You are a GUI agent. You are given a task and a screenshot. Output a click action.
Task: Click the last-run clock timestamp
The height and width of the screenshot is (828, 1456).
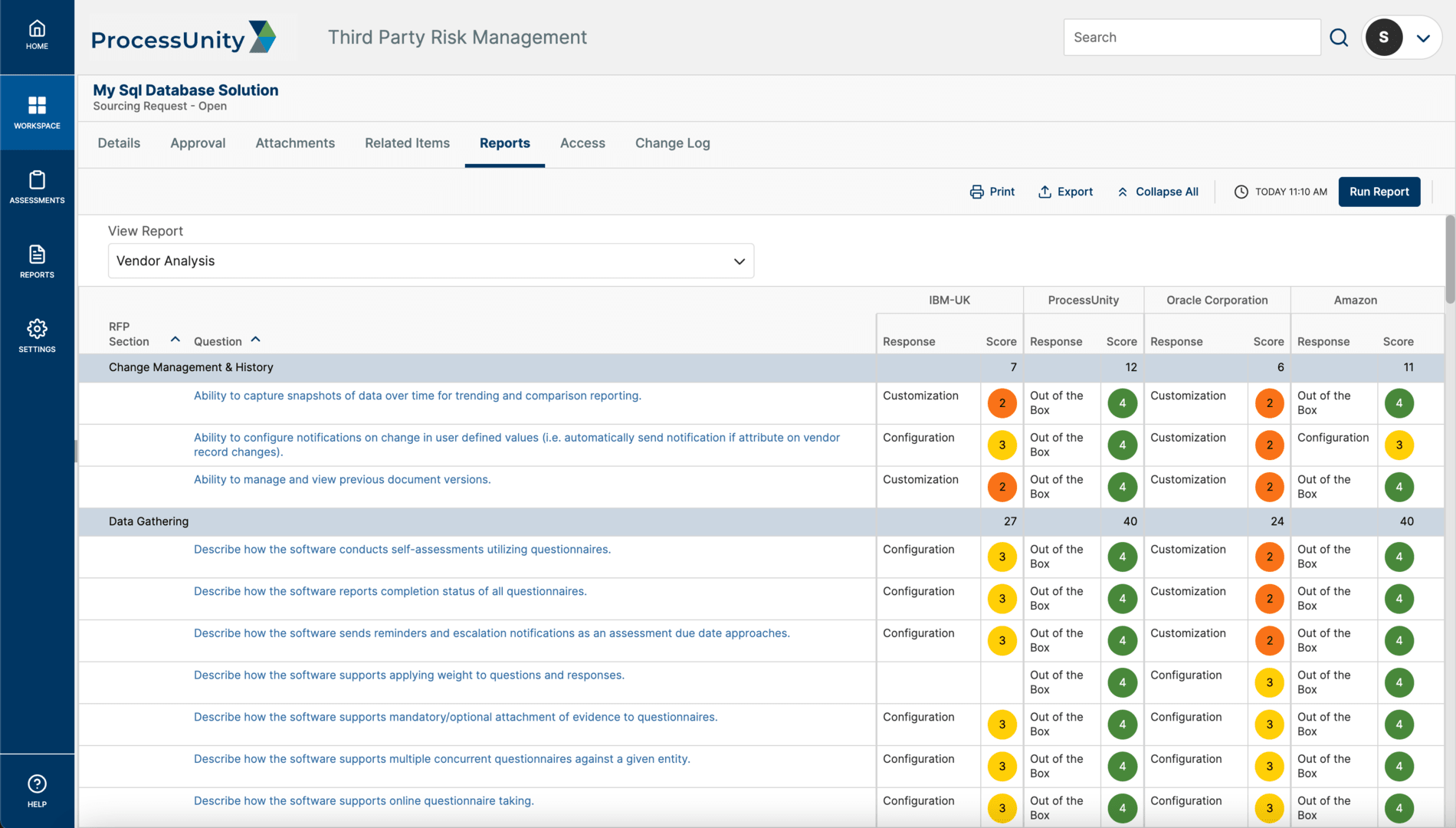pyautogui.click(x=1281, y=192)
